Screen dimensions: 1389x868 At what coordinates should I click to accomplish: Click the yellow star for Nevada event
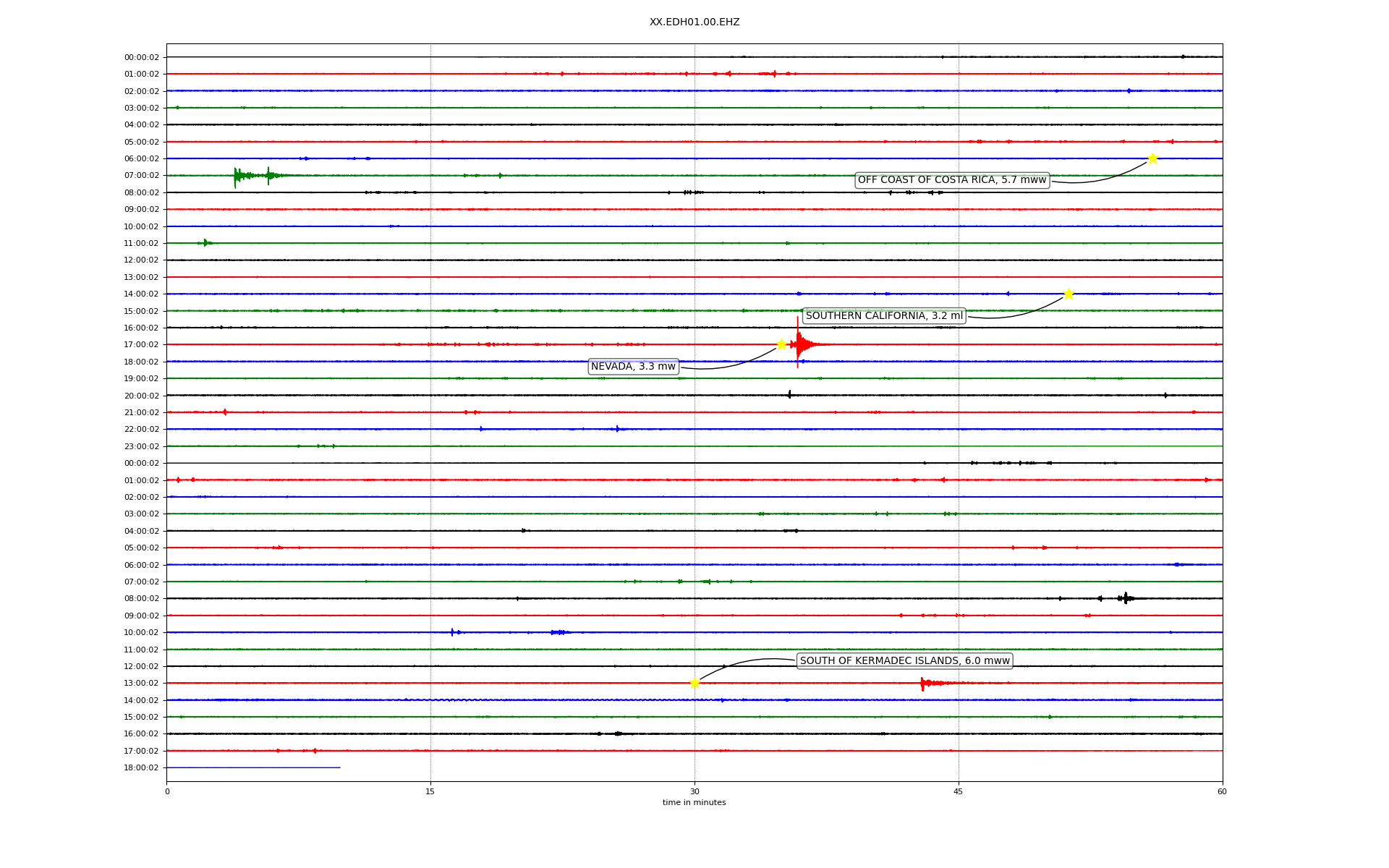click(781, 344)
